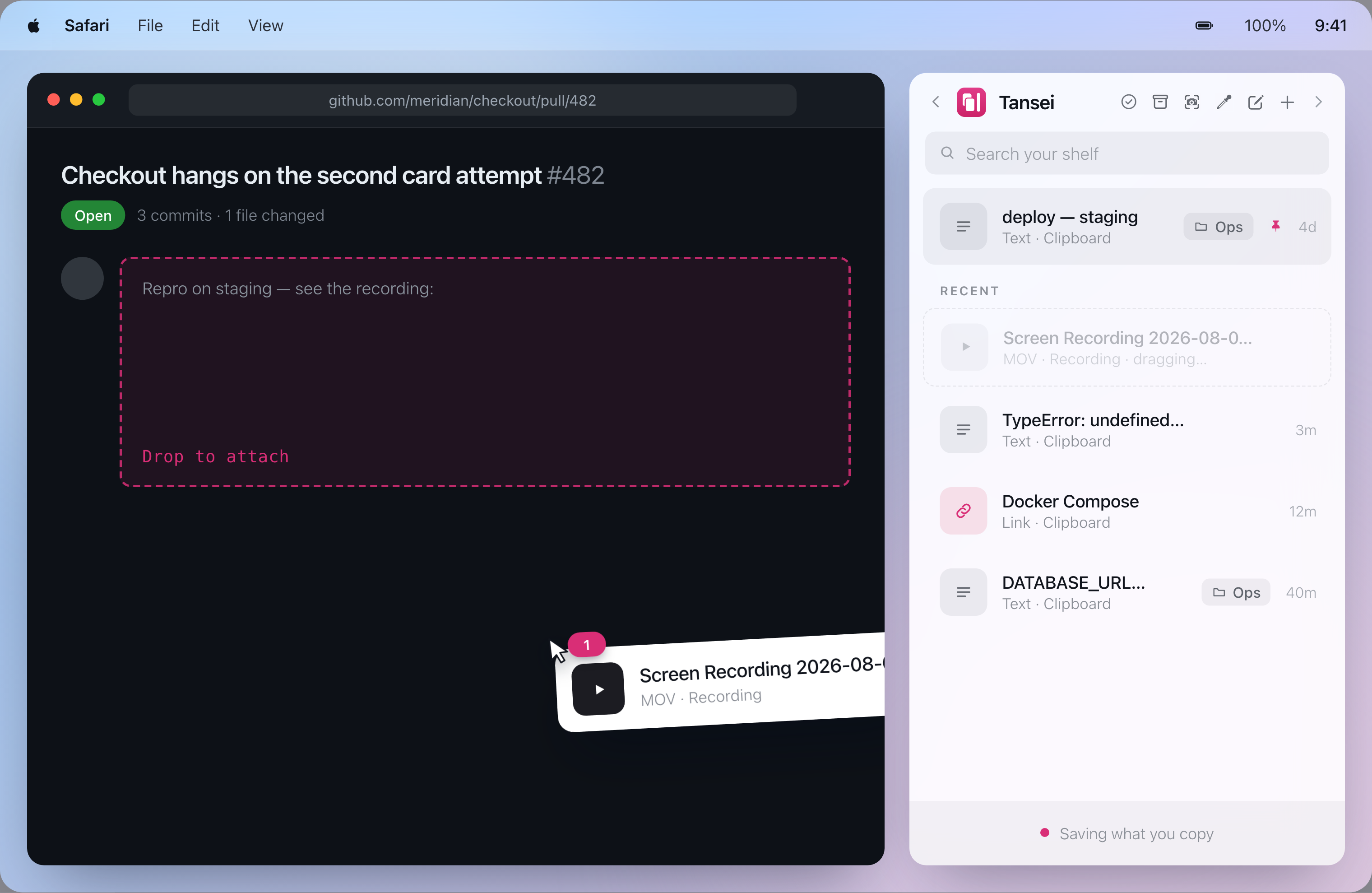This screenshot has height=893, width=1372.
Task: Click the Saving what you copy status
Action: click(1136, 833)
